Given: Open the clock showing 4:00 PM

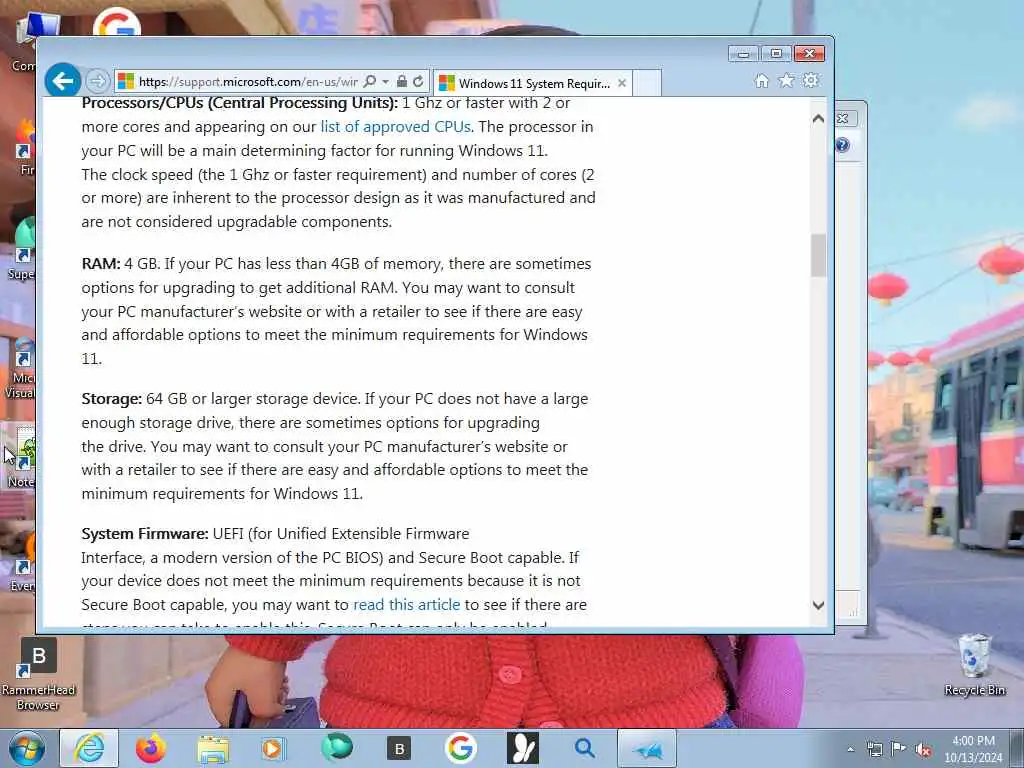Looking at the screenshot, I should (x=973, y=749).
